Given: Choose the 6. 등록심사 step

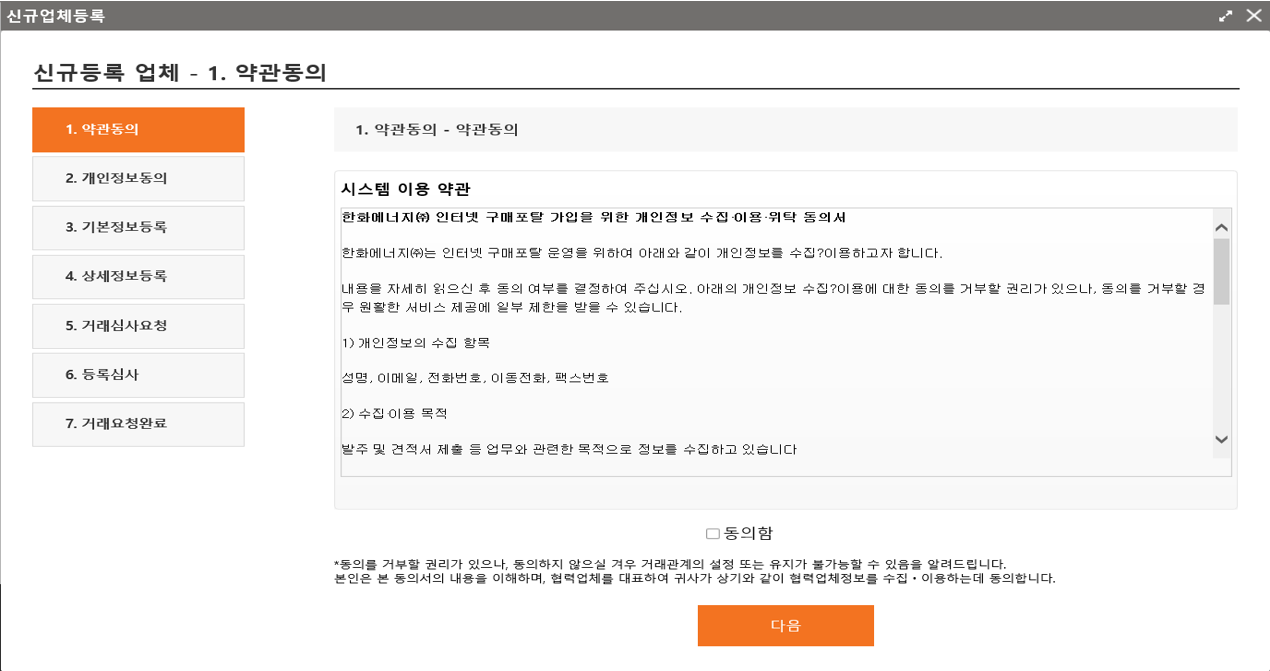Looking at the screenshot, I should click(138, 375).
